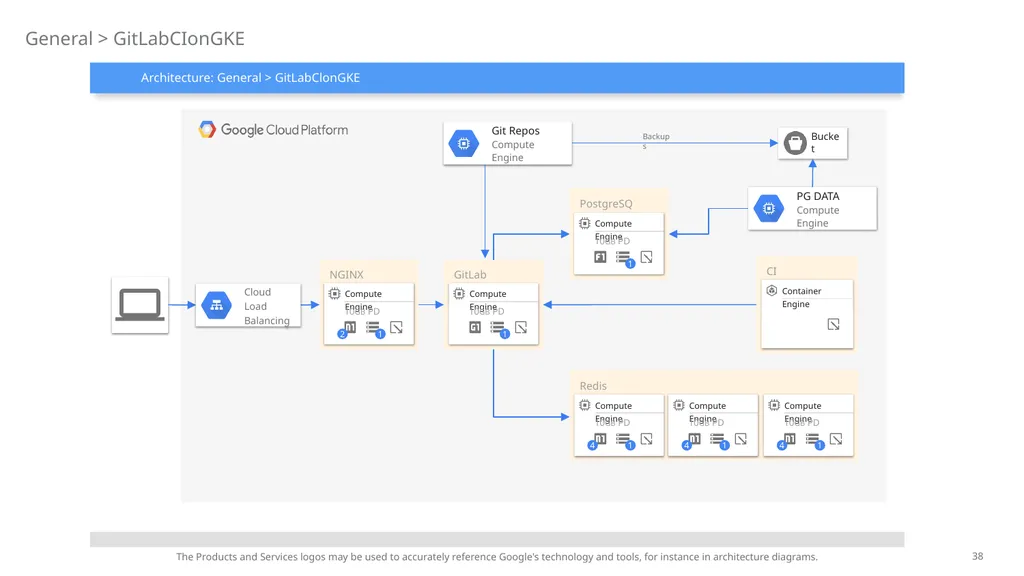Click the PG DATA Compute Engine icon

click(x=769, y=209)
